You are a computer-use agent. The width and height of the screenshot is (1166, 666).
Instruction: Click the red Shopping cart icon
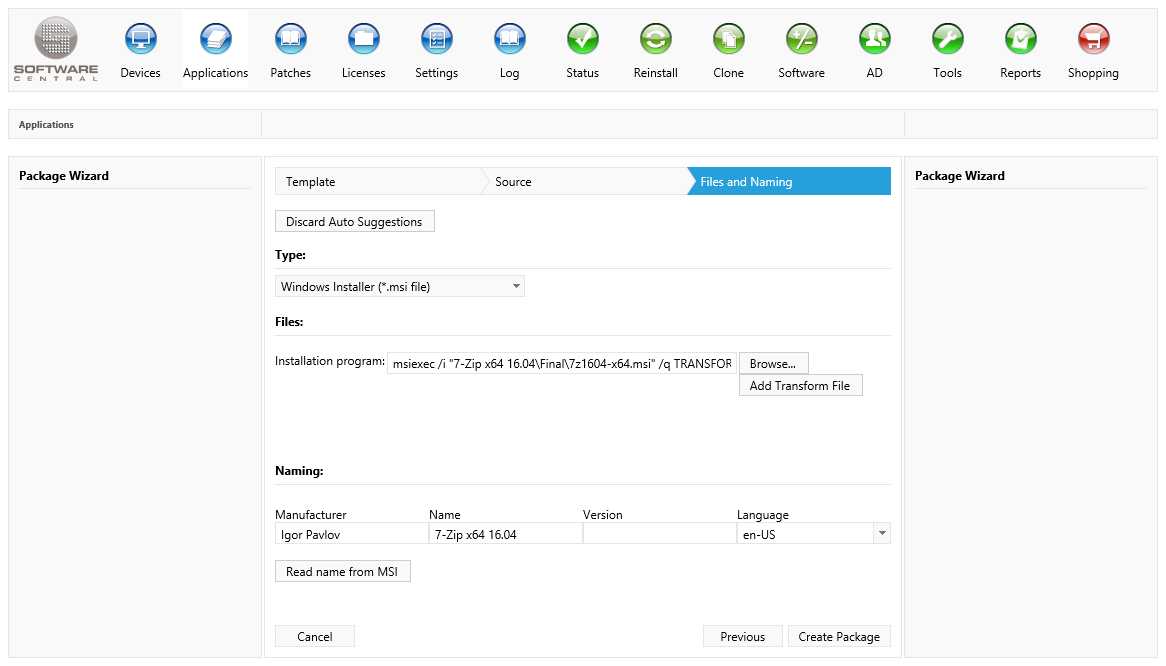pyautogui.click(x=1093, y=40)
